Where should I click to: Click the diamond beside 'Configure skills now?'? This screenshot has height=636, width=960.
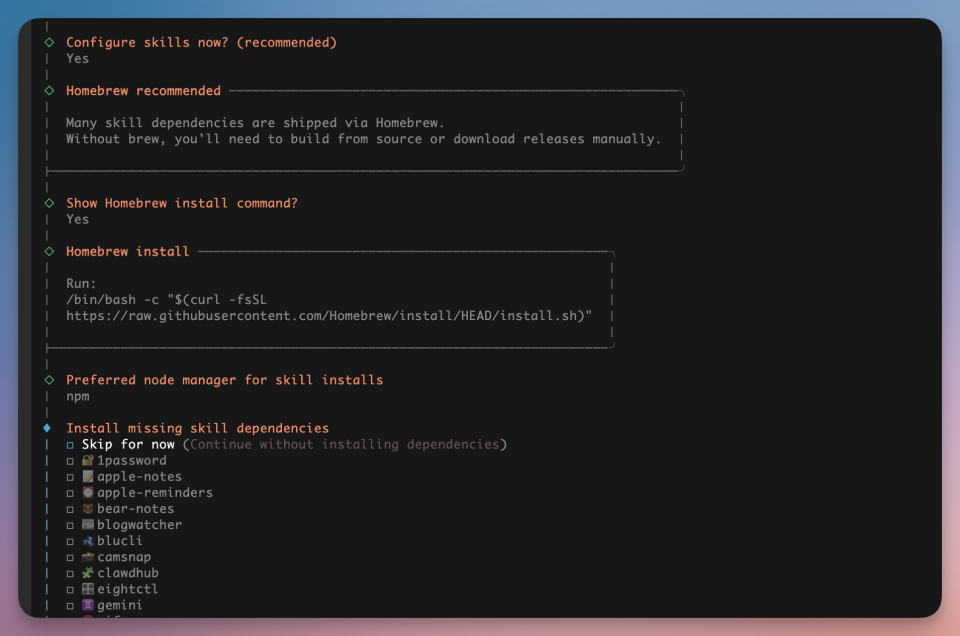(x=49, y=42)
